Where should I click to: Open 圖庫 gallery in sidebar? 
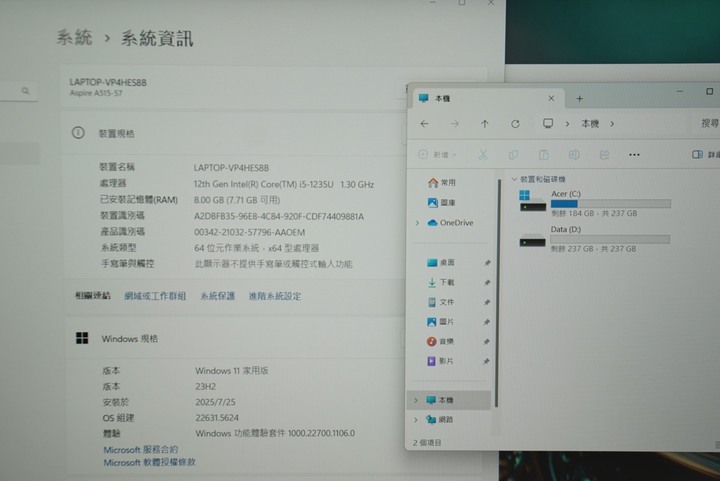pyautogui.click(x=442, y=202)
